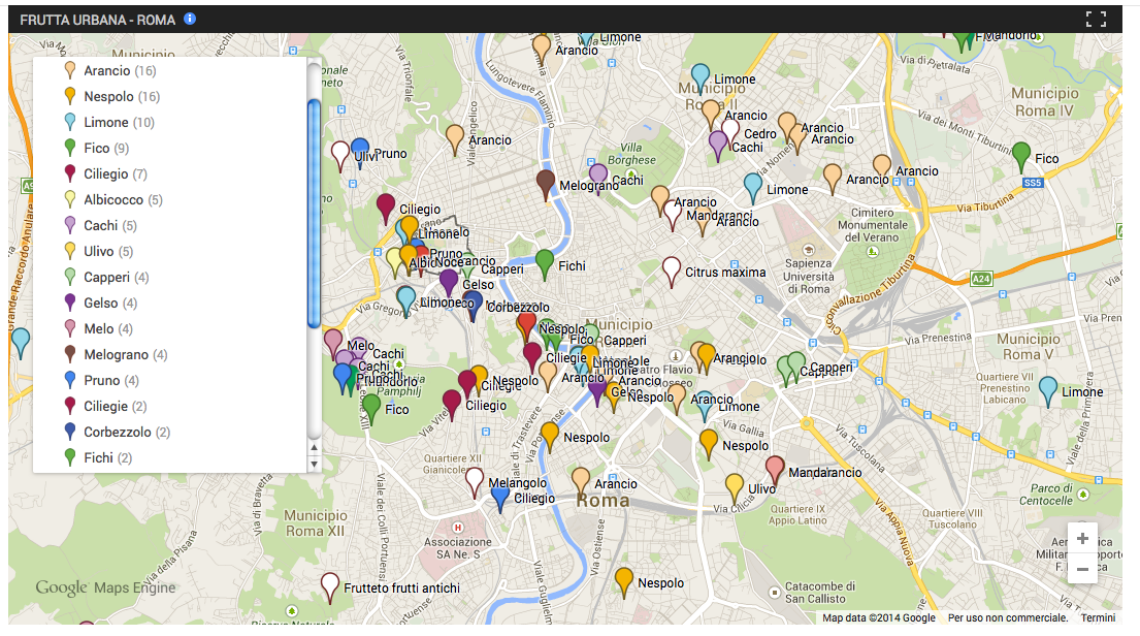Select Nespolo legend entry

108,97
